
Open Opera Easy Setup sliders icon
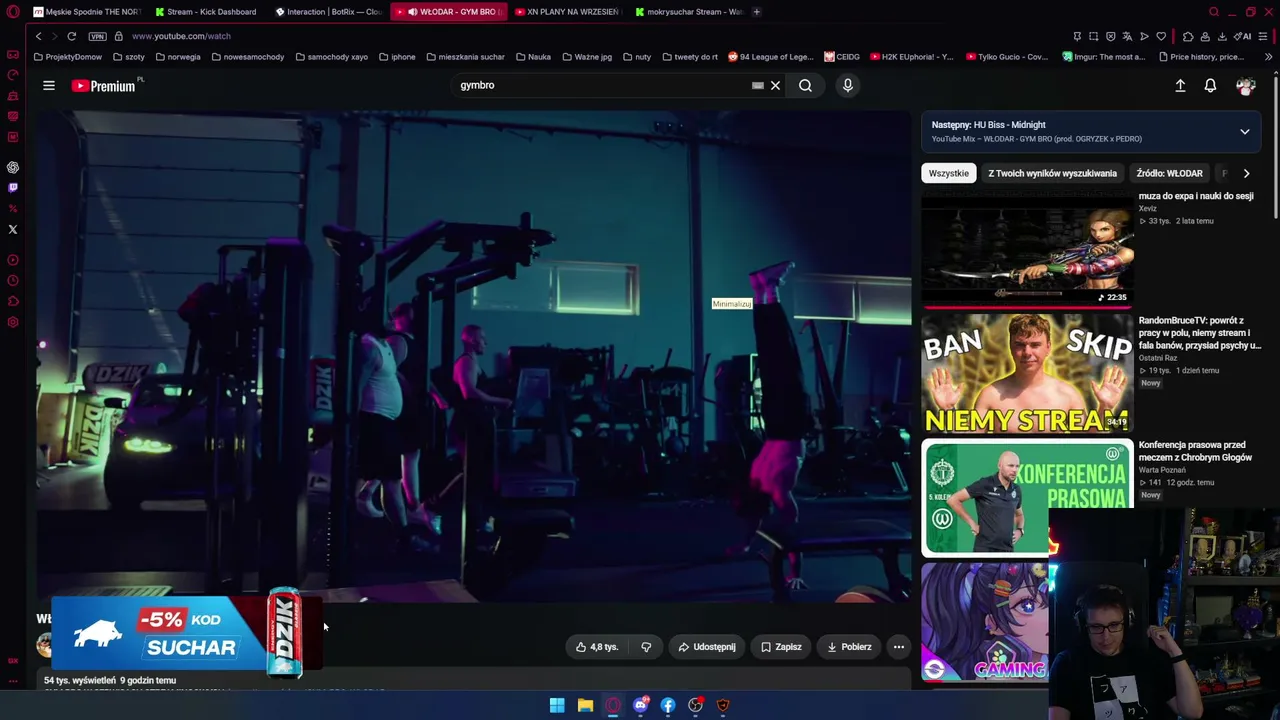(1264, 36)
